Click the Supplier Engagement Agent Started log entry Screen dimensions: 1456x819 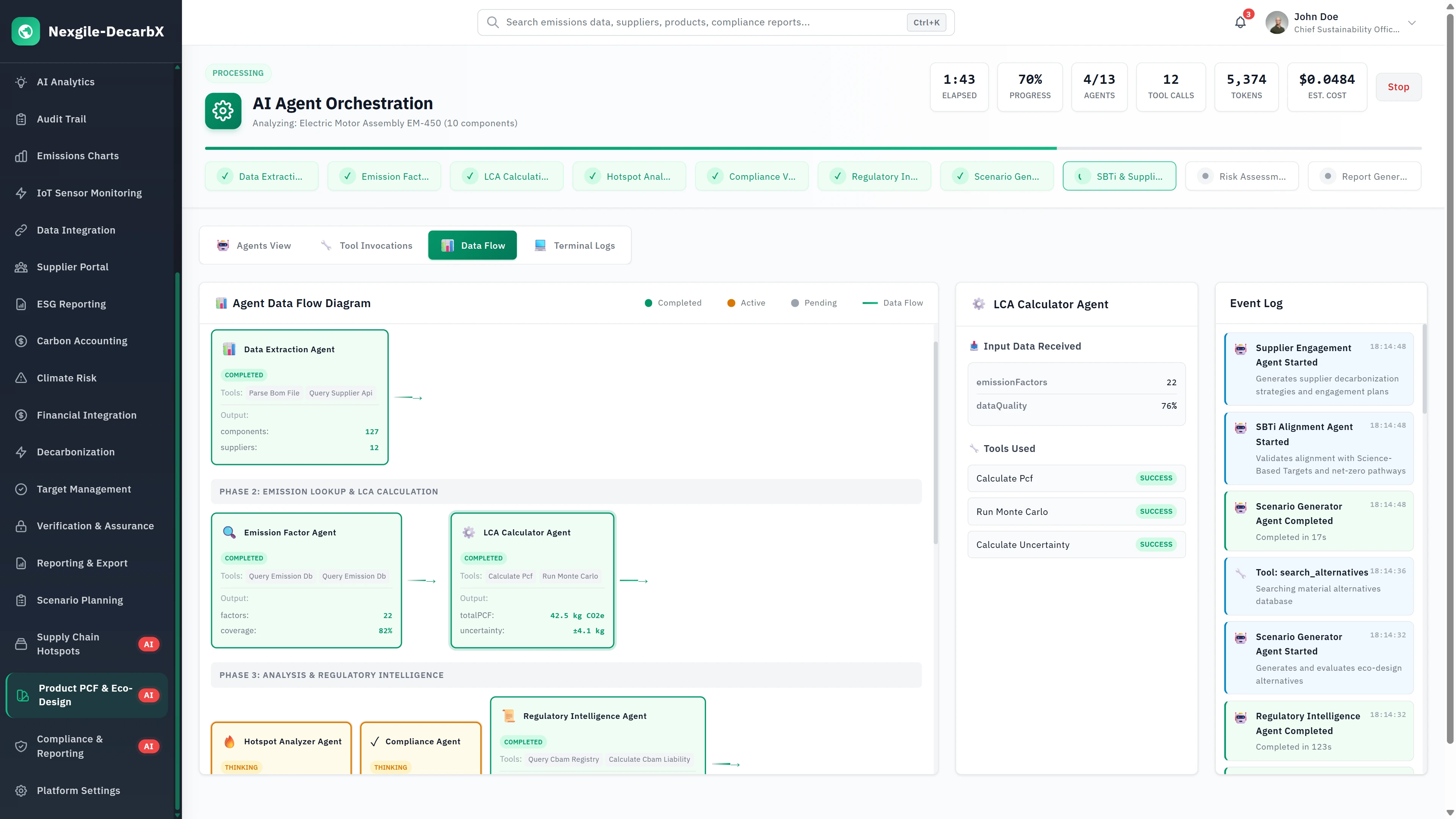(x=1319, y=369)
